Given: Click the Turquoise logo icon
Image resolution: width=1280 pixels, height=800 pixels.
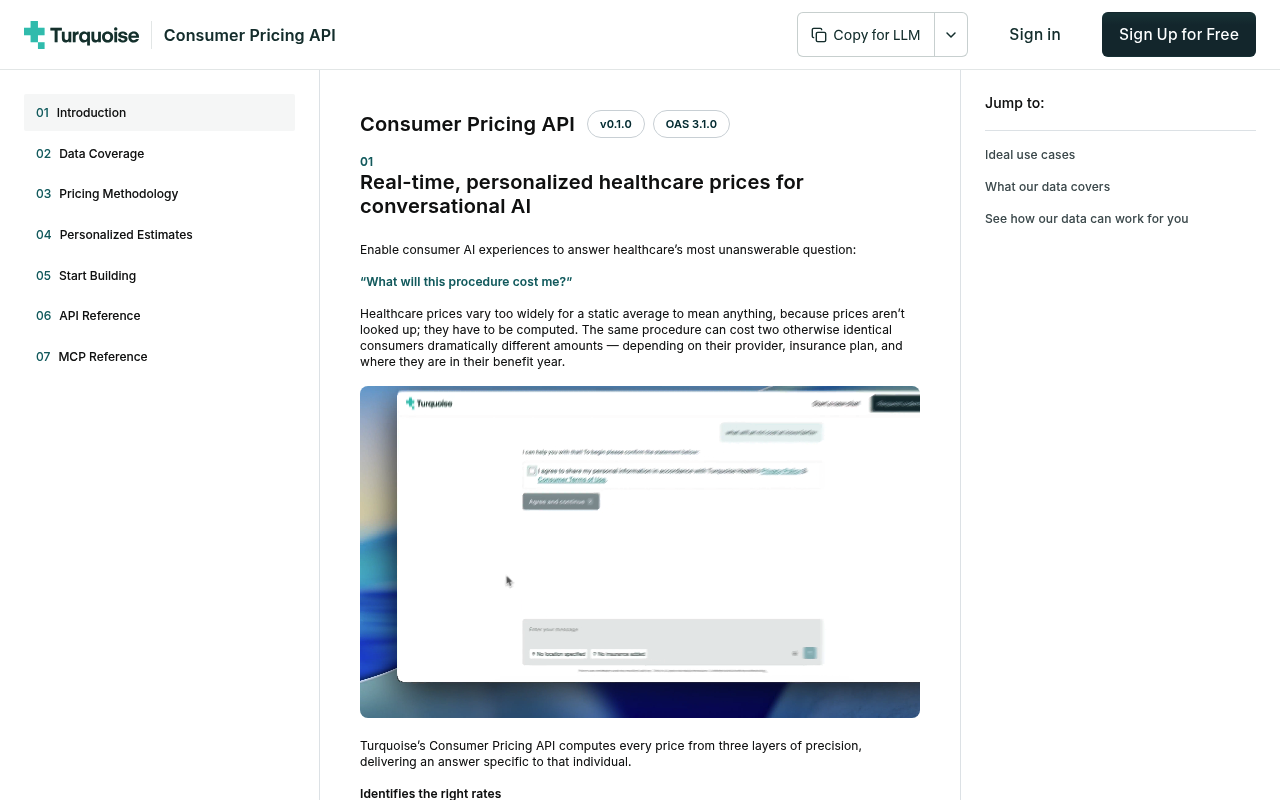Looking at the screenshot, I should pyautogui.click(x=35, y=35).
